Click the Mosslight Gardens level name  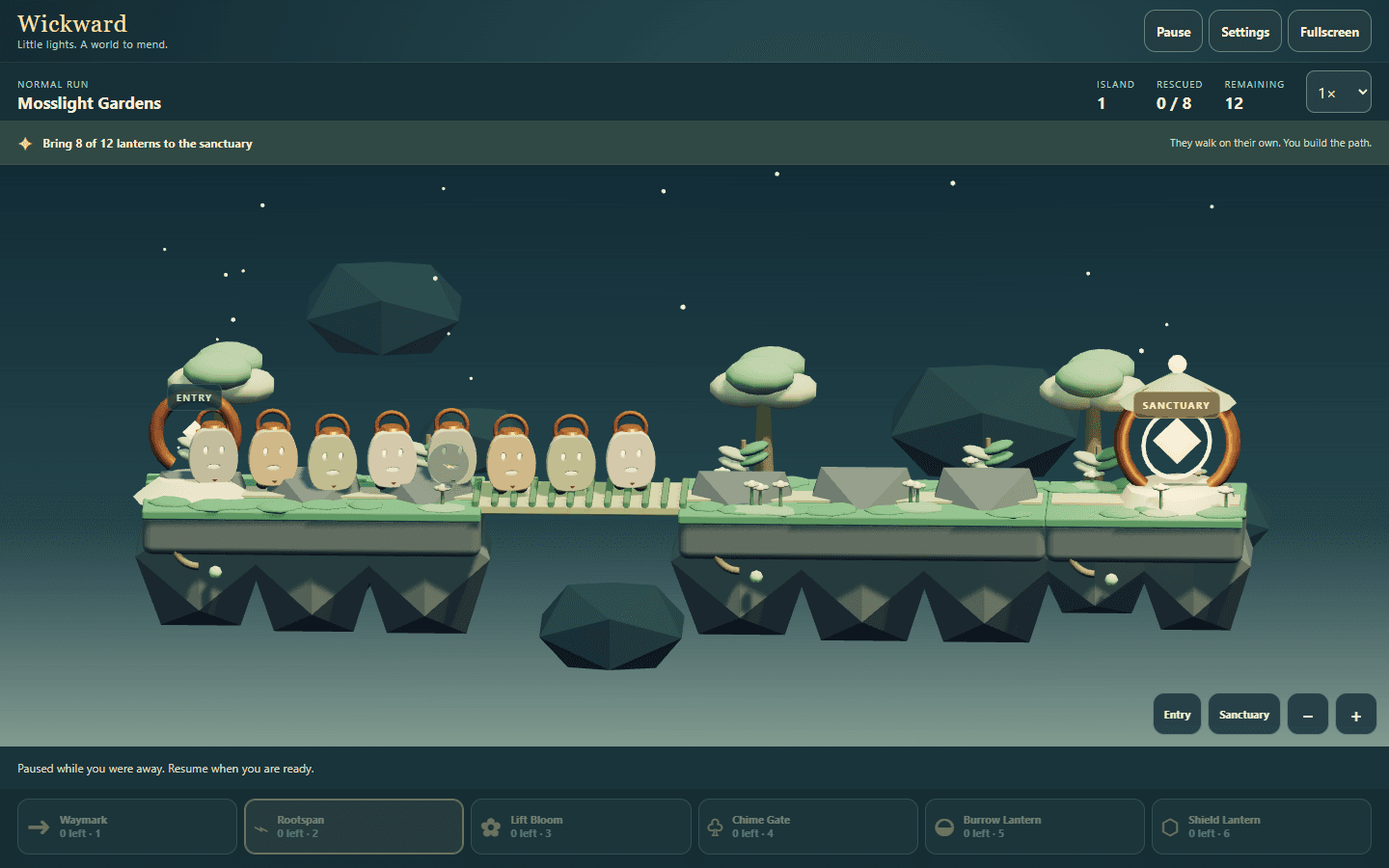tap(90, 103)
